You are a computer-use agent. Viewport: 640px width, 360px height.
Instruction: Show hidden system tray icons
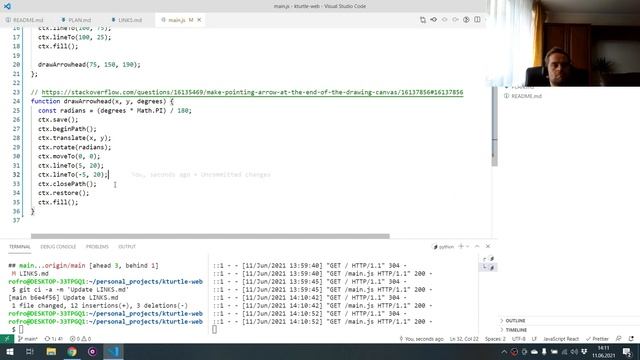(504, 352)
